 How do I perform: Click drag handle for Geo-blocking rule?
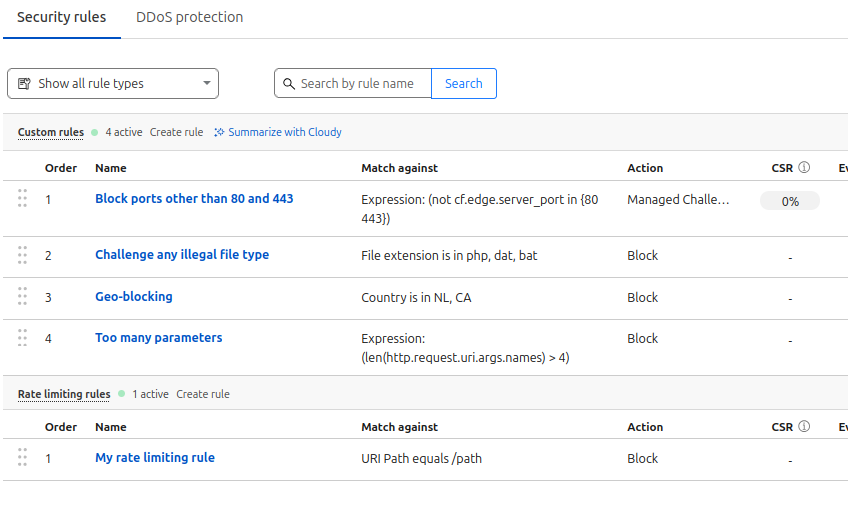point(22,296)
